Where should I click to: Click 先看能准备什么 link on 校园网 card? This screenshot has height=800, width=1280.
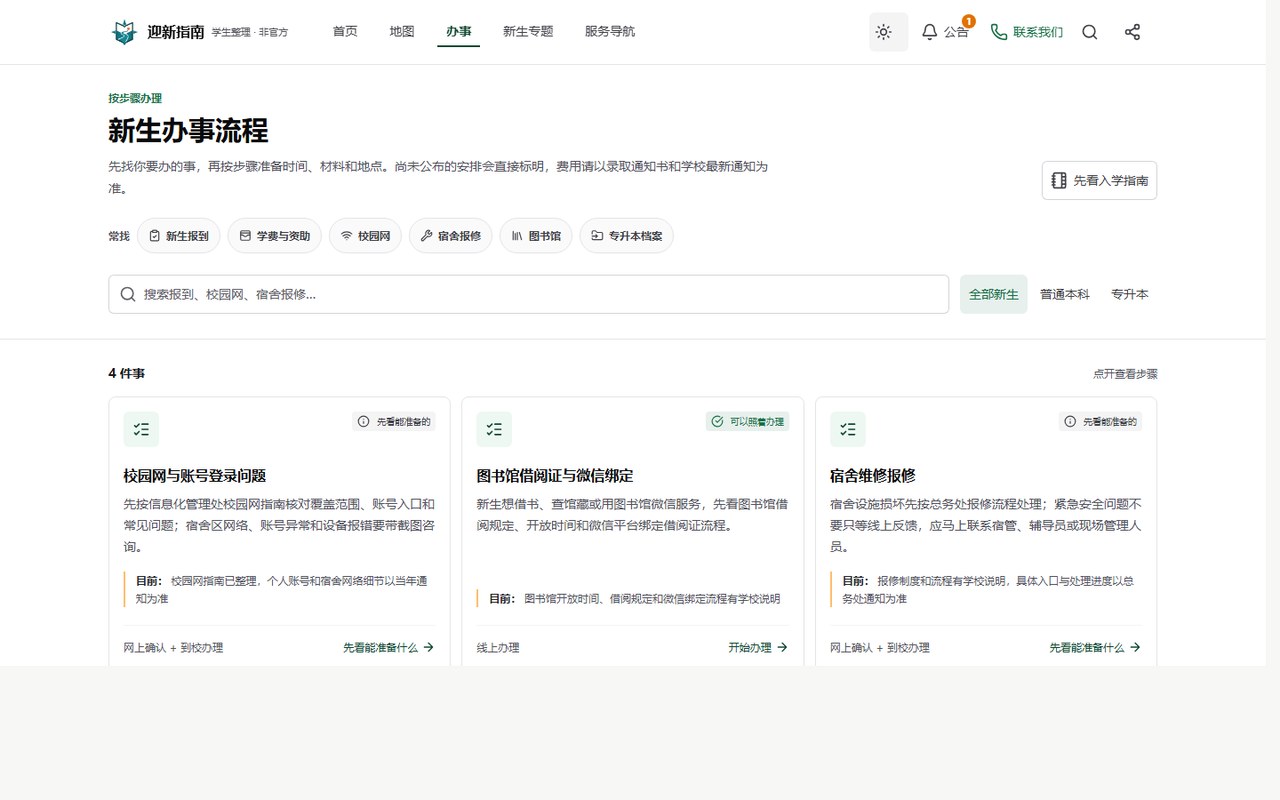coord(389,647)
